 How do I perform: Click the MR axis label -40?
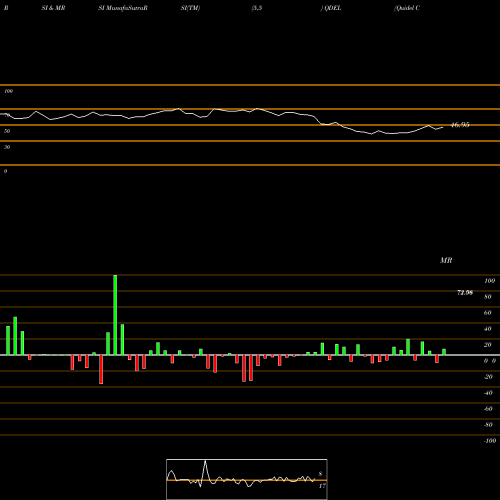[x=488, y=393]
